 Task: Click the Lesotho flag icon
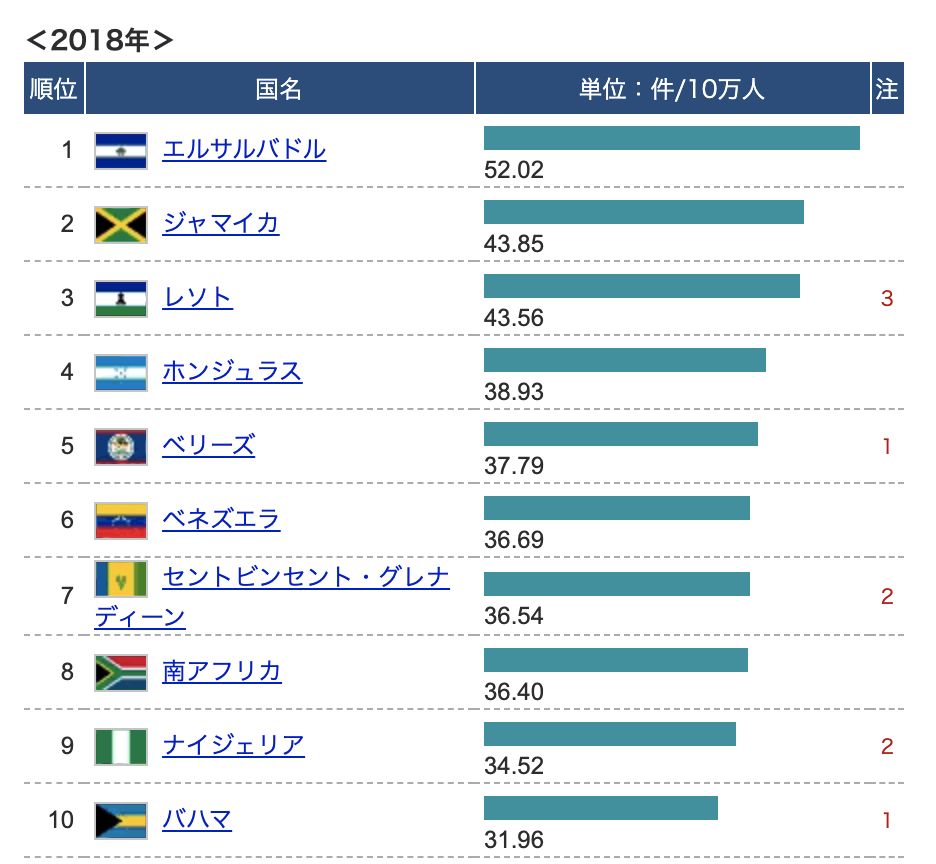click(x=121, y=298)
